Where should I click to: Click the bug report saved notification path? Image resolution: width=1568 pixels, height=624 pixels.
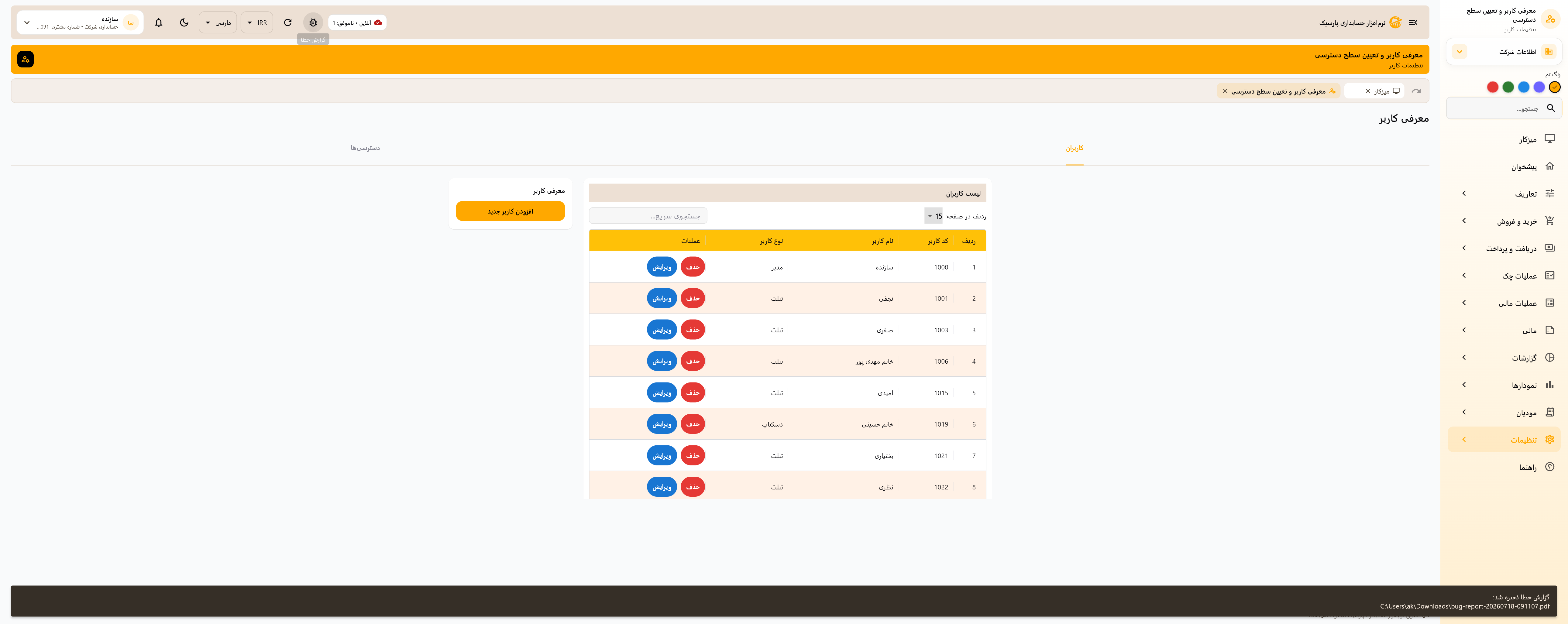point(1464,606)
